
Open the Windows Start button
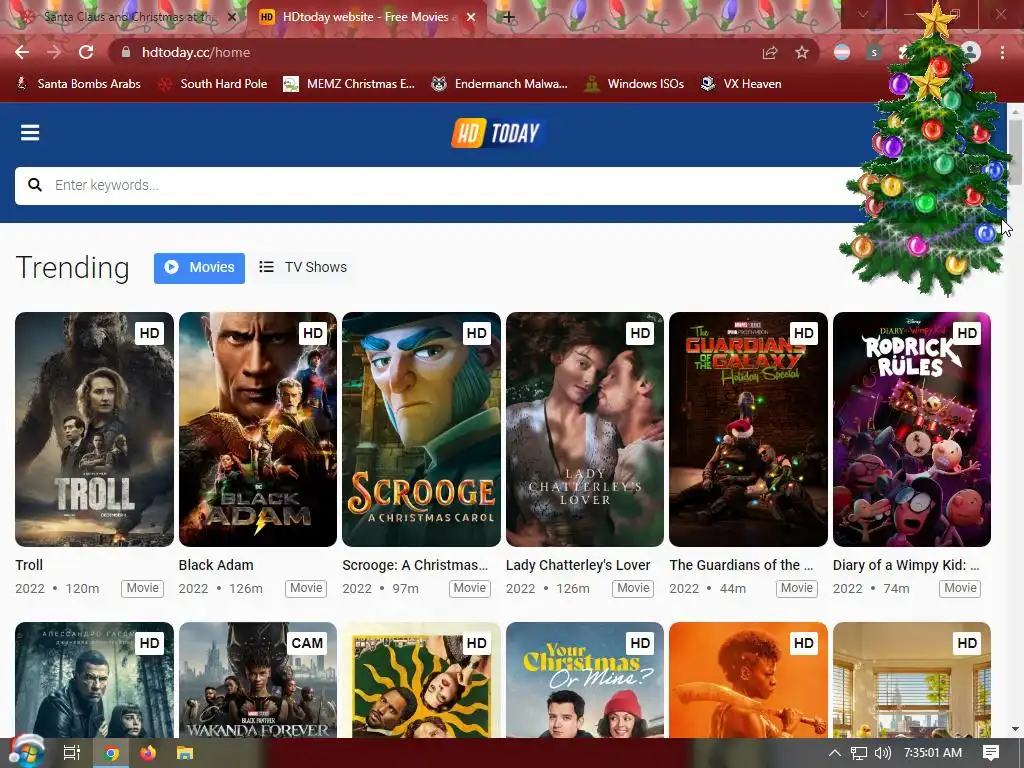[26, 753]
